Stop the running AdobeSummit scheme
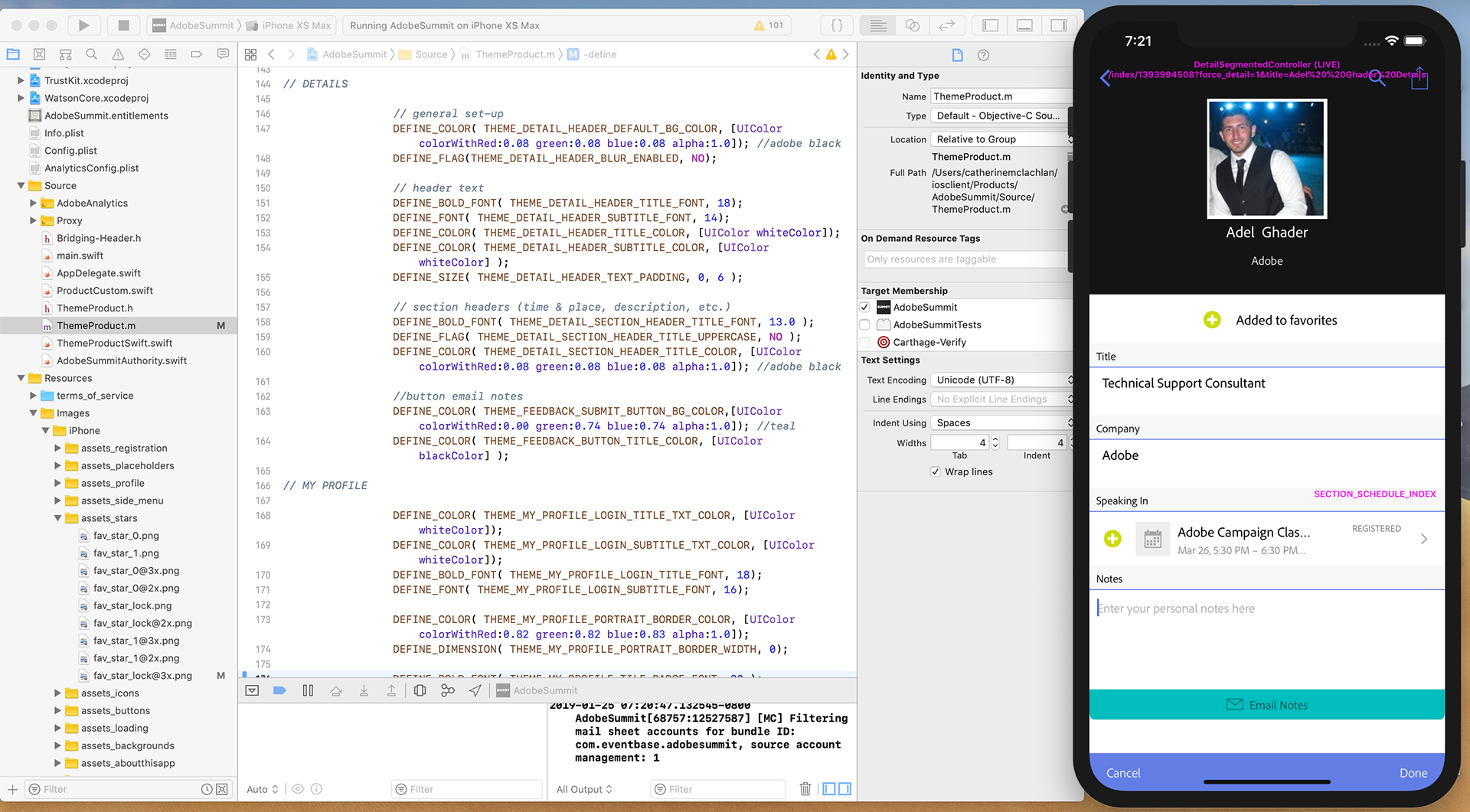This screenshot has width=1470, height=812. [x=123, y=25]
